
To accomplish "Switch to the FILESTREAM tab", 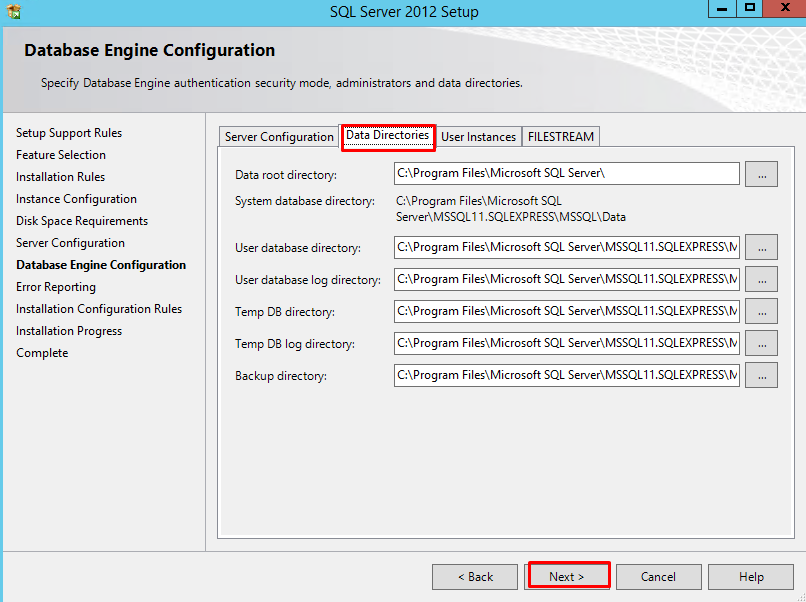I will pyautogui.click(x=560, y=137).
